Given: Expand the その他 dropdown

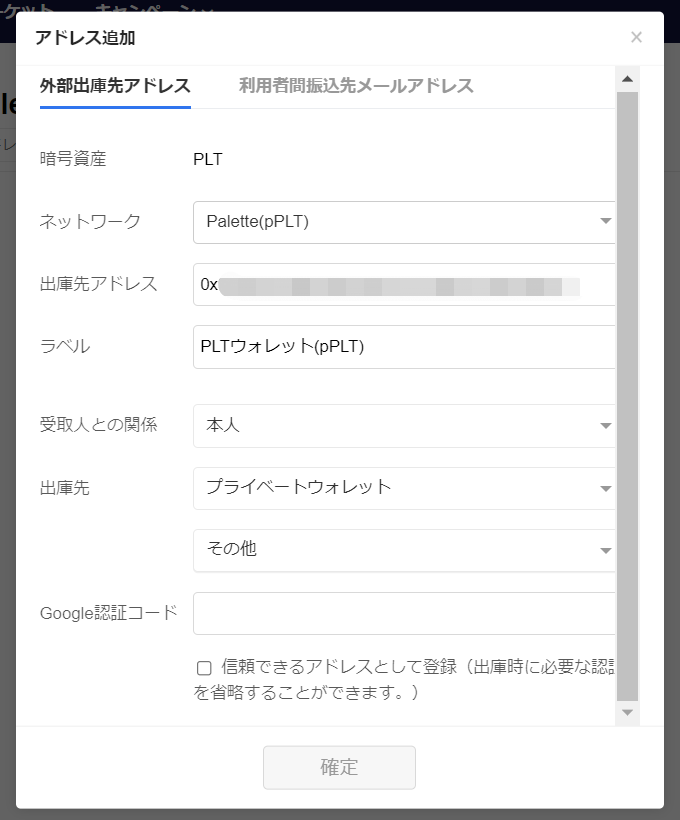Looking at the screenshot, I should pyautogui.click(x=404, y=550).
